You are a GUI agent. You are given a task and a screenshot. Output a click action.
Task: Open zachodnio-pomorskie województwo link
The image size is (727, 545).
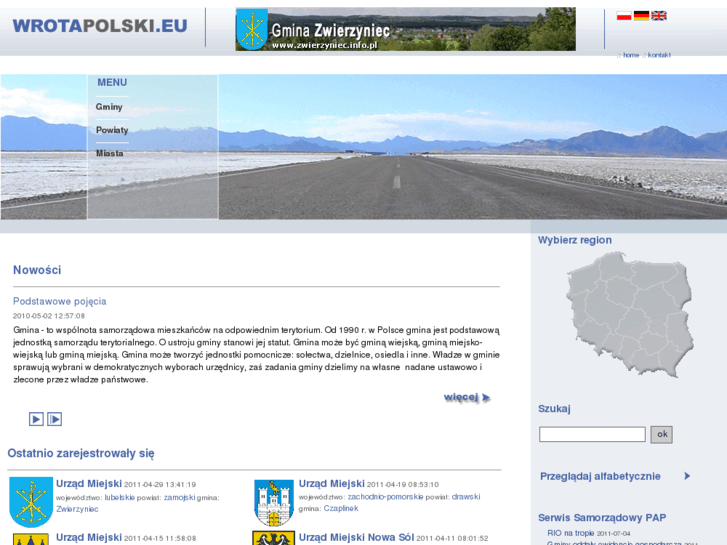click(x=385, y=497)
